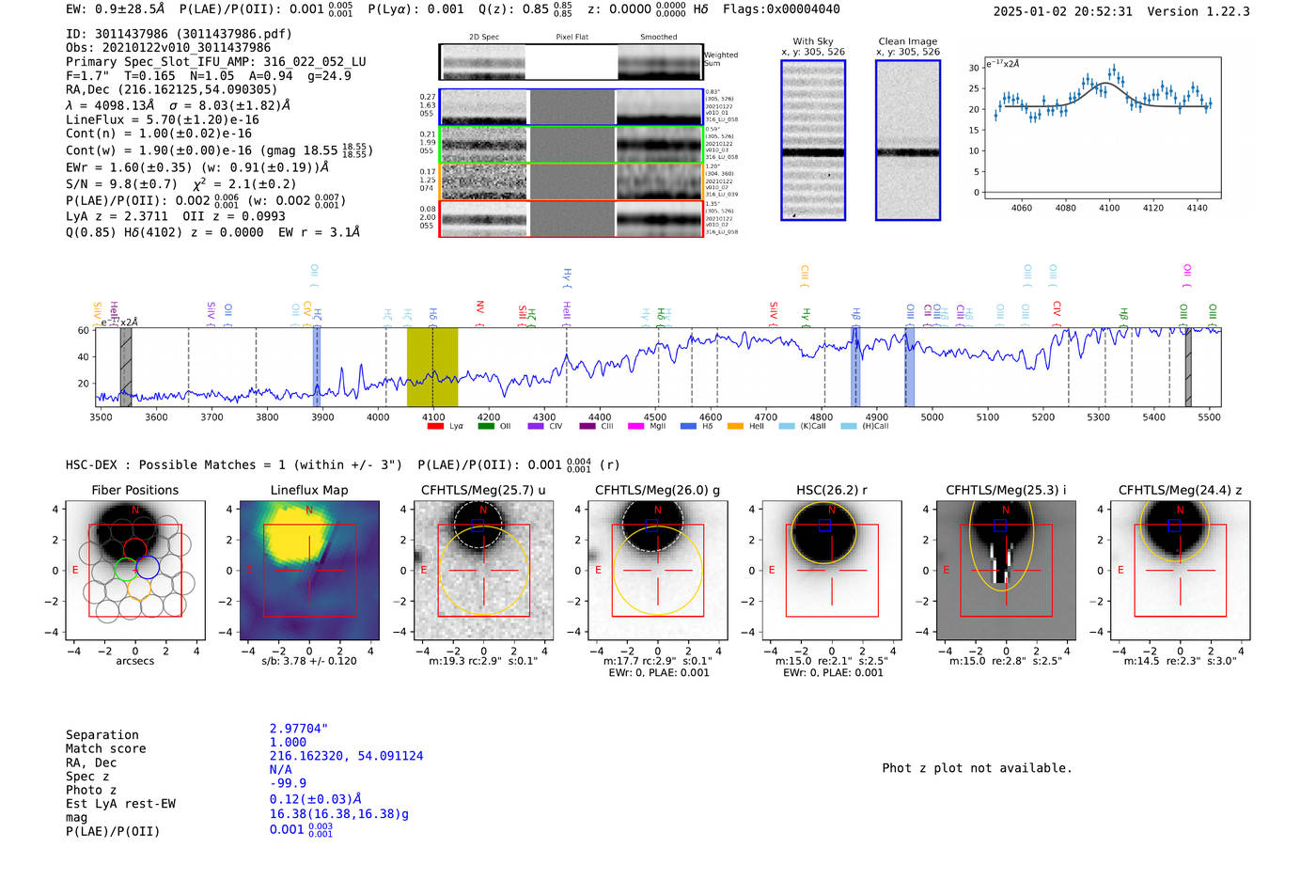Click the blue Hδ legend swatch
The height and width of the screenshot is (896, 1316).
688,426
